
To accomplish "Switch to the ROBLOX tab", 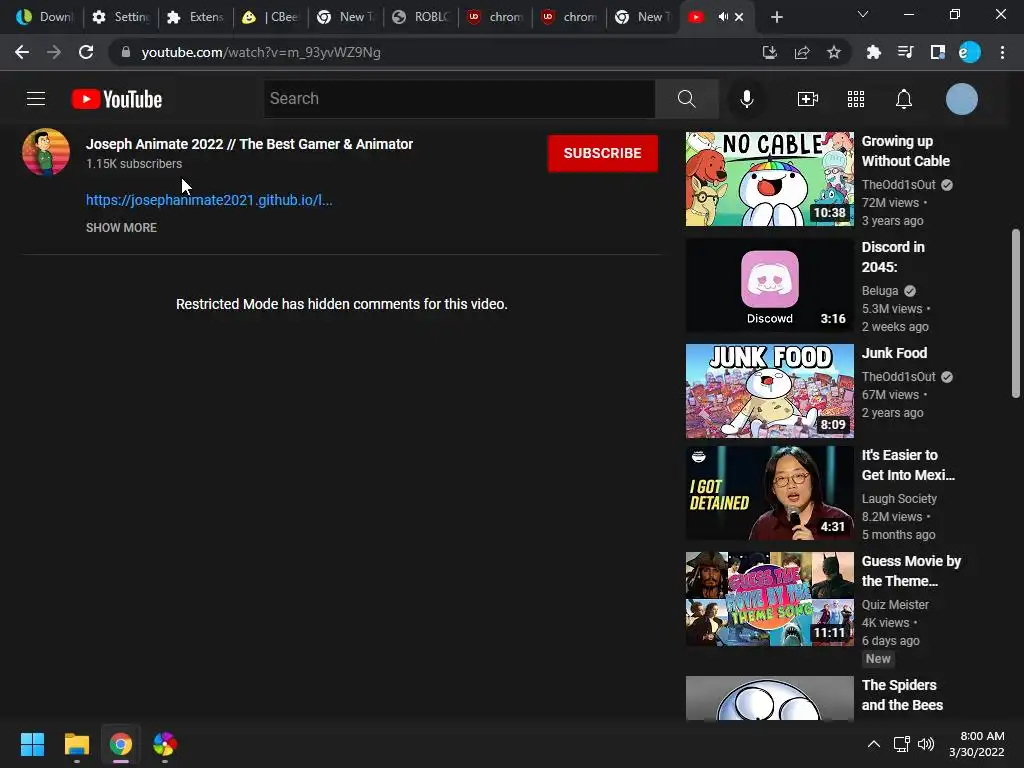I will [x=420, y=17].
